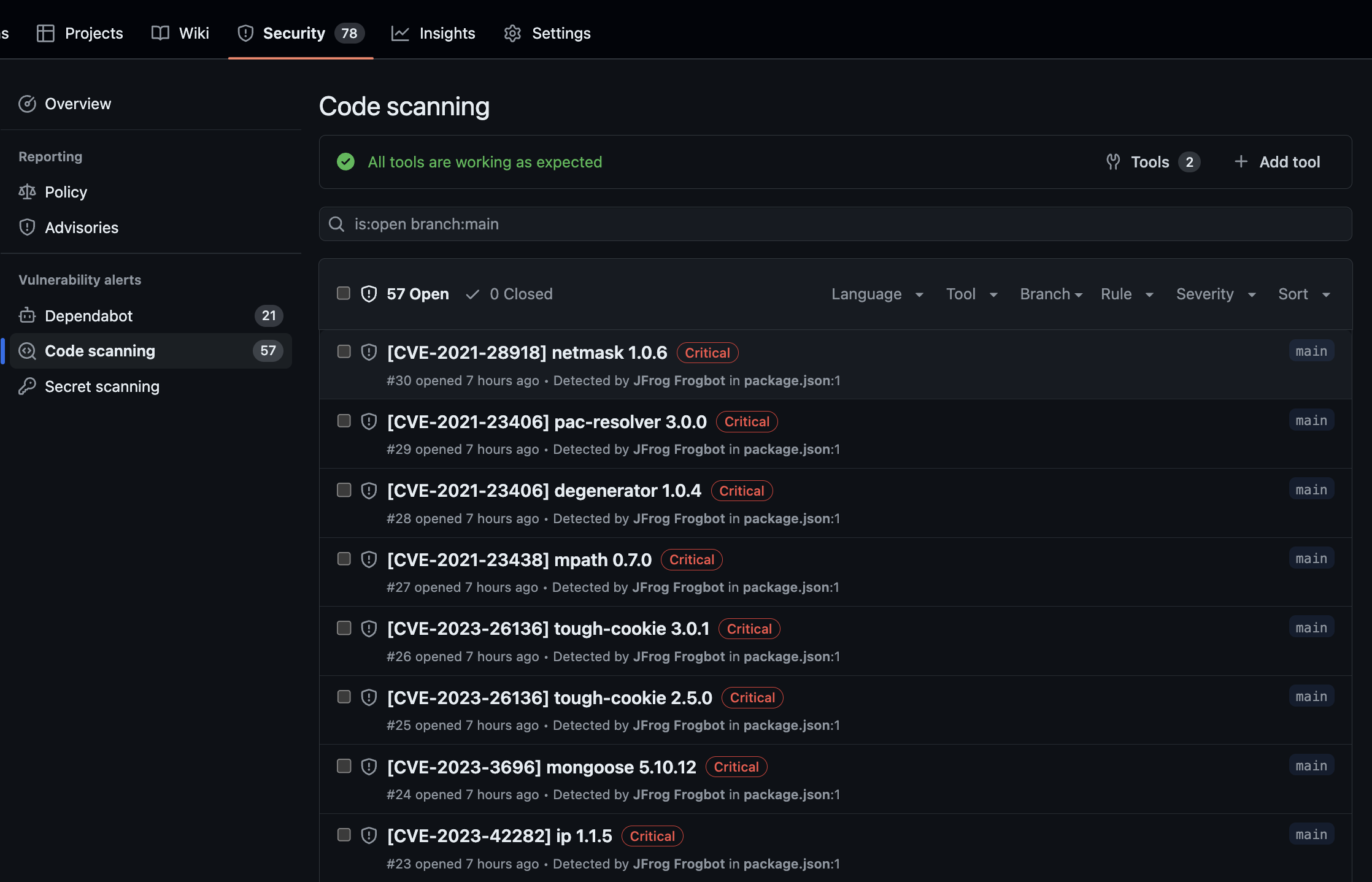Open the pac-resolver 3.0.0 alert link
The image size is (1372, 882).
pos(547,422)
